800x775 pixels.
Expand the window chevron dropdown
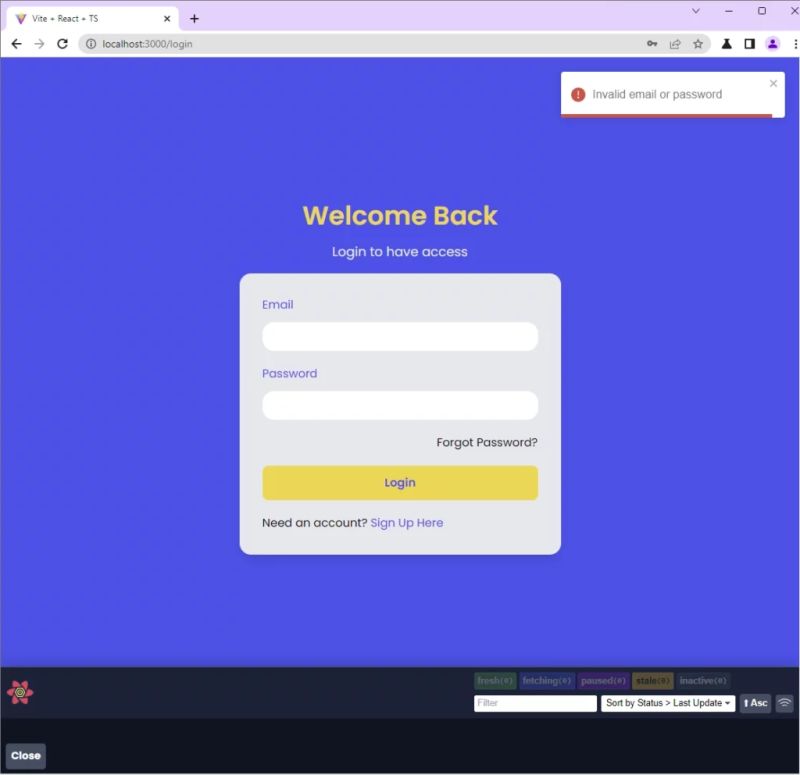[x=696, y=11]
